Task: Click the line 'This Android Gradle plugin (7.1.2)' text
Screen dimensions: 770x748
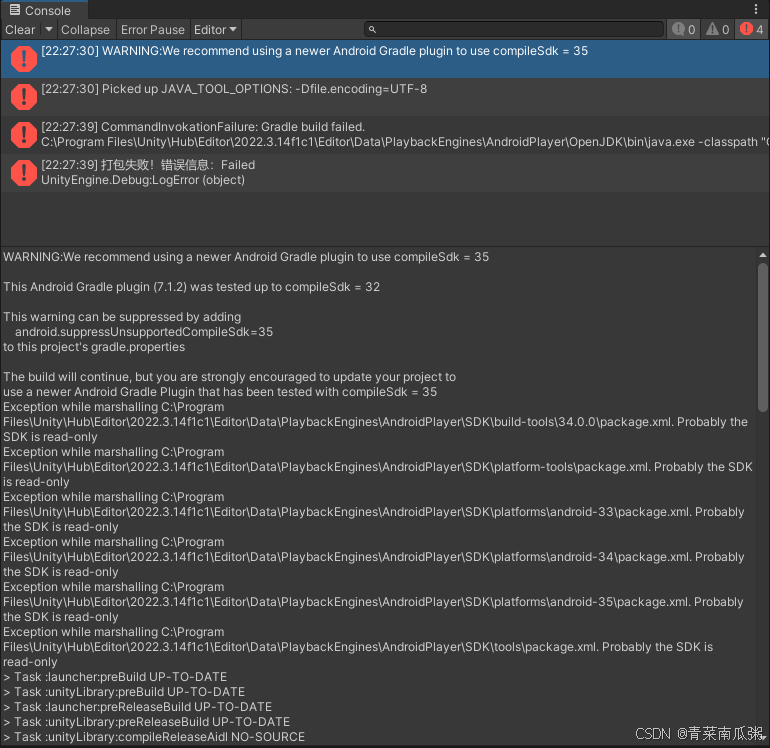Action: (x=192, y=287)
